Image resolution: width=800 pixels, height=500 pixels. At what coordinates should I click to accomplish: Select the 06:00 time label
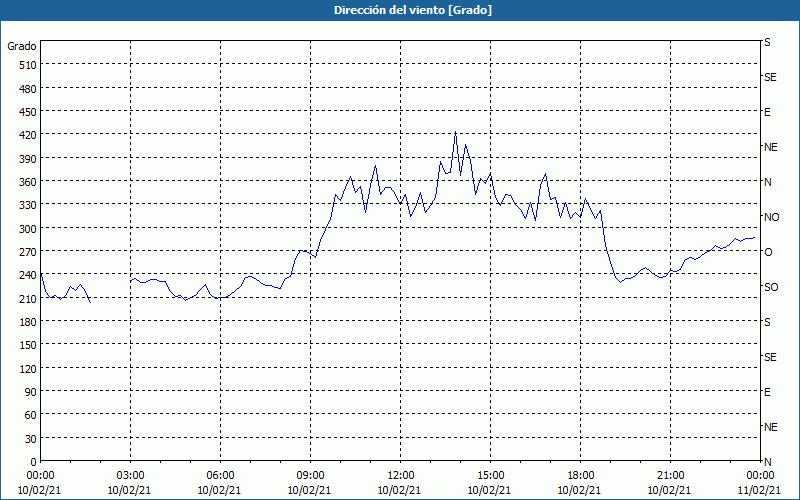pyautogui.click(x=220, y=476)
